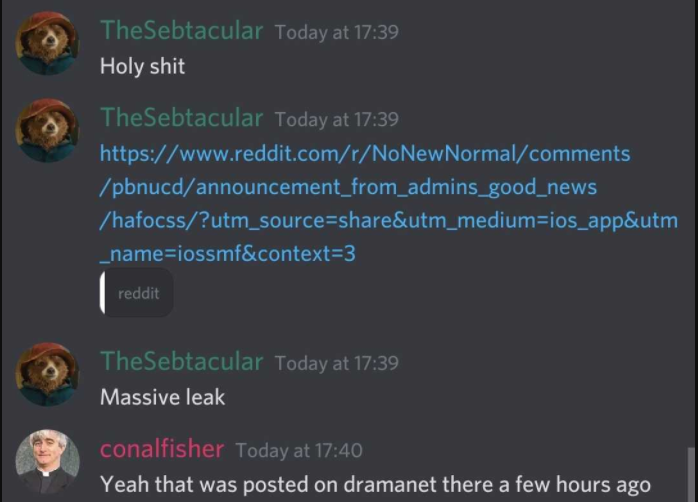Click the 'announcement_from_admins_good_news' URL line

click(348, 187)
